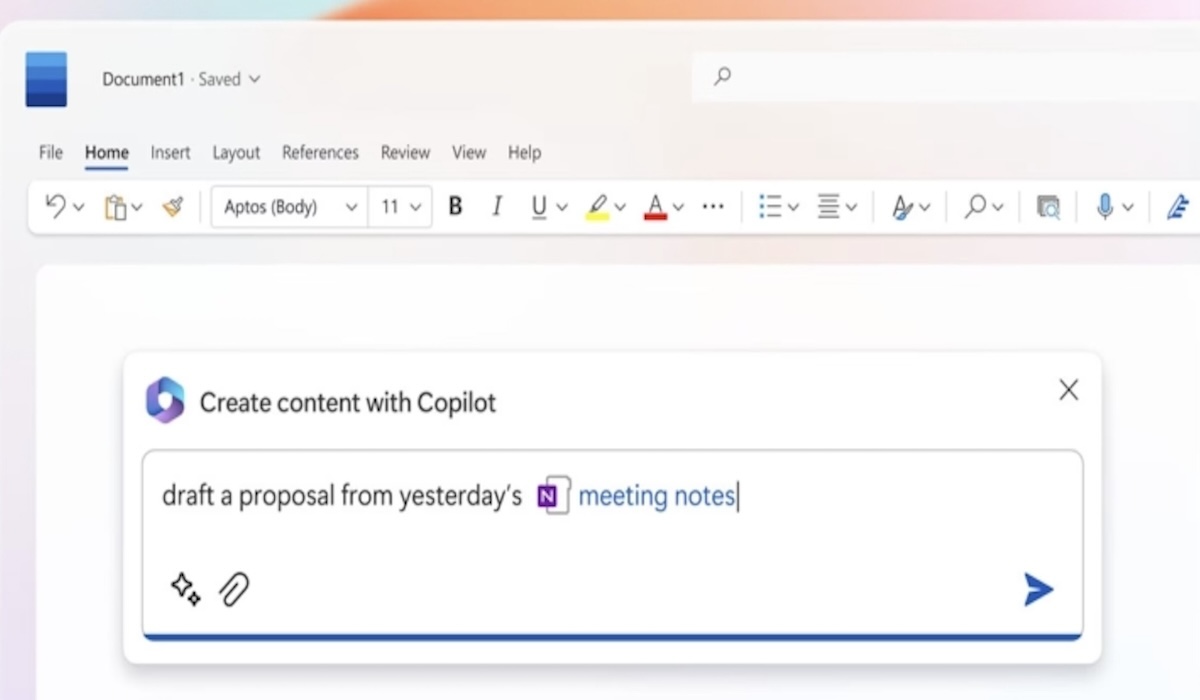The height and width of the screenshot is (700, 1200).
Task: Open the Review tab
Action: click(405, 153)
